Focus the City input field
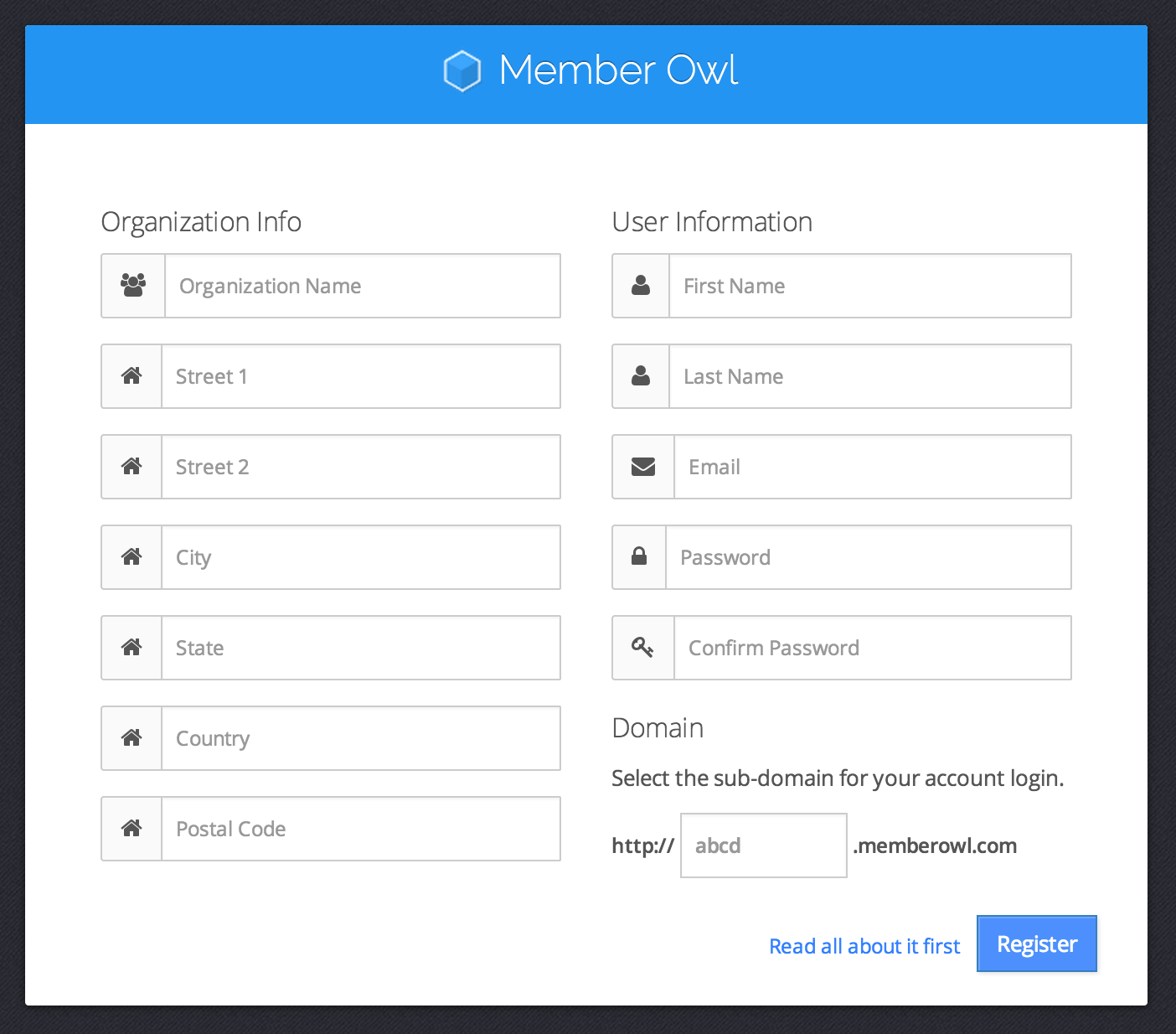Image resolution: width=1176 pixels, height=1034 pixels. coord(361,557)
